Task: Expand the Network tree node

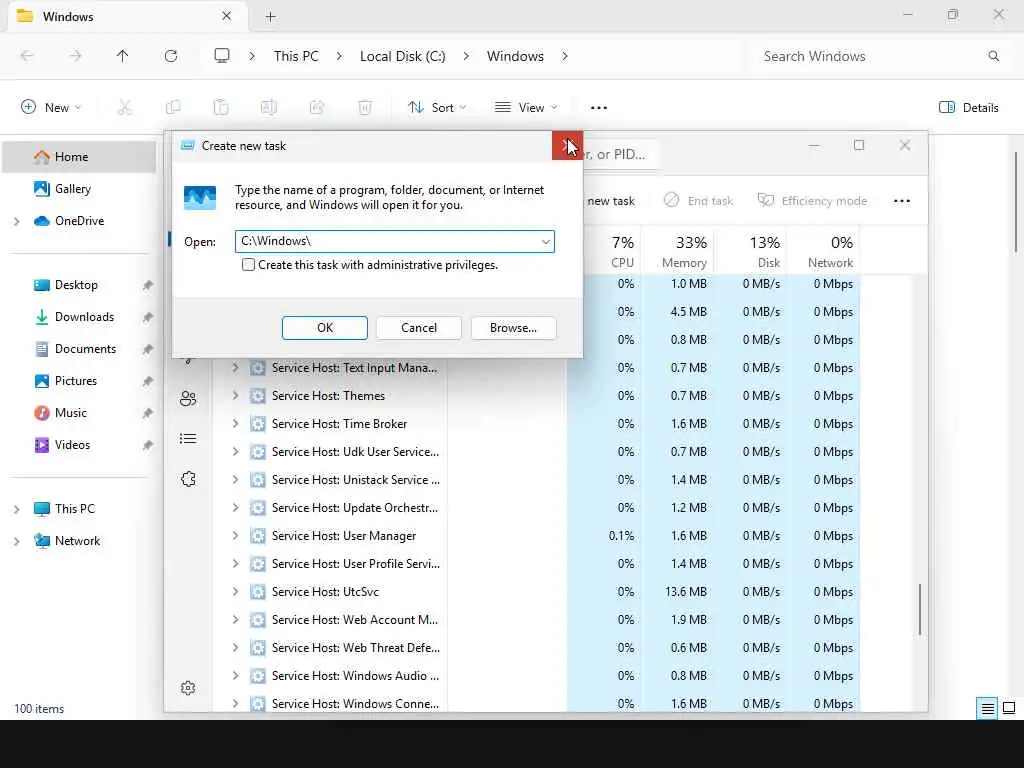Action: coord(16,541)
